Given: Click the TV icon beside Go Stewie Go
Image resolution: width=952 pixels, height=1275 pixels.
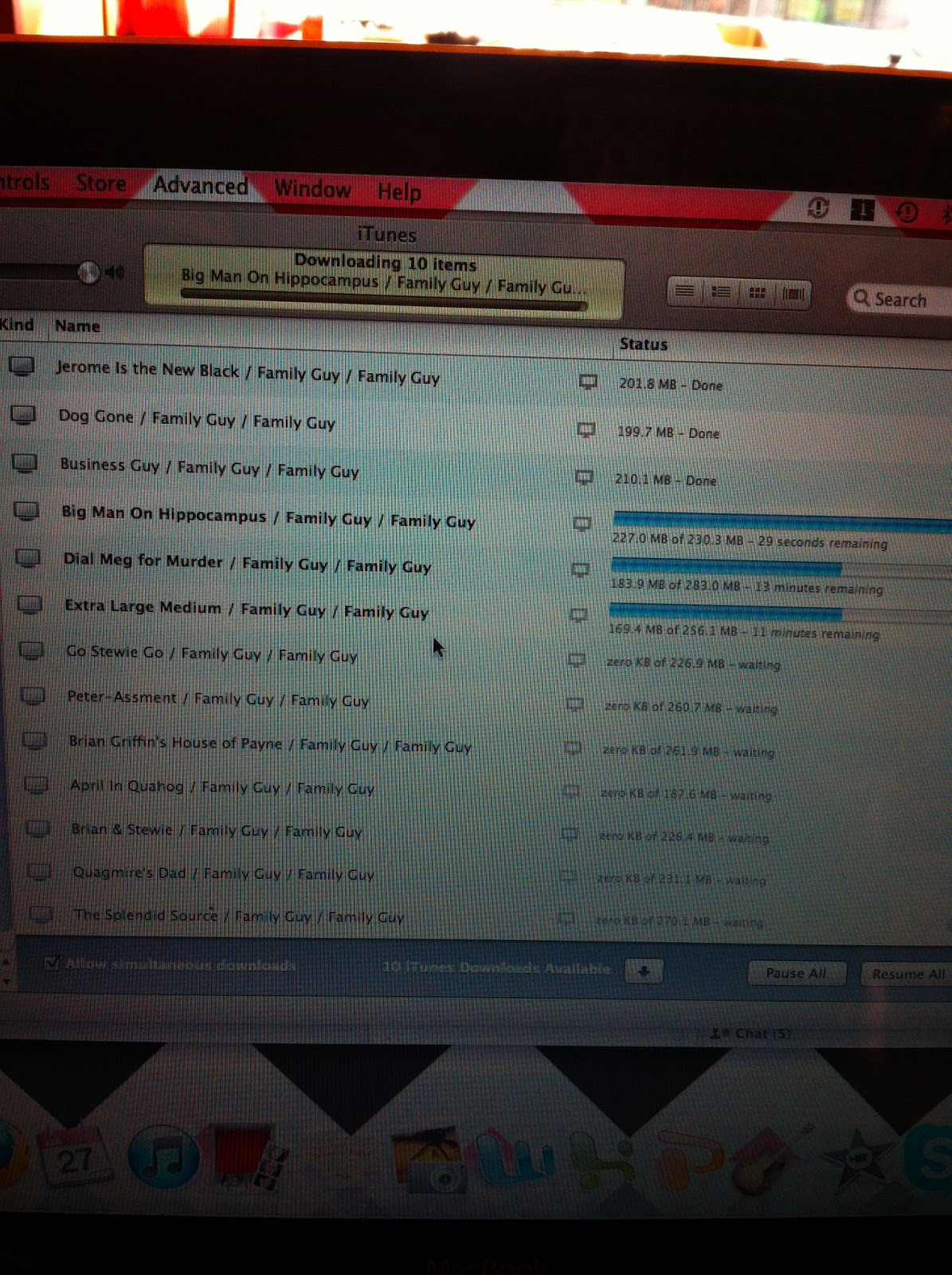Looking at the screenshot, I should point(31,650).
